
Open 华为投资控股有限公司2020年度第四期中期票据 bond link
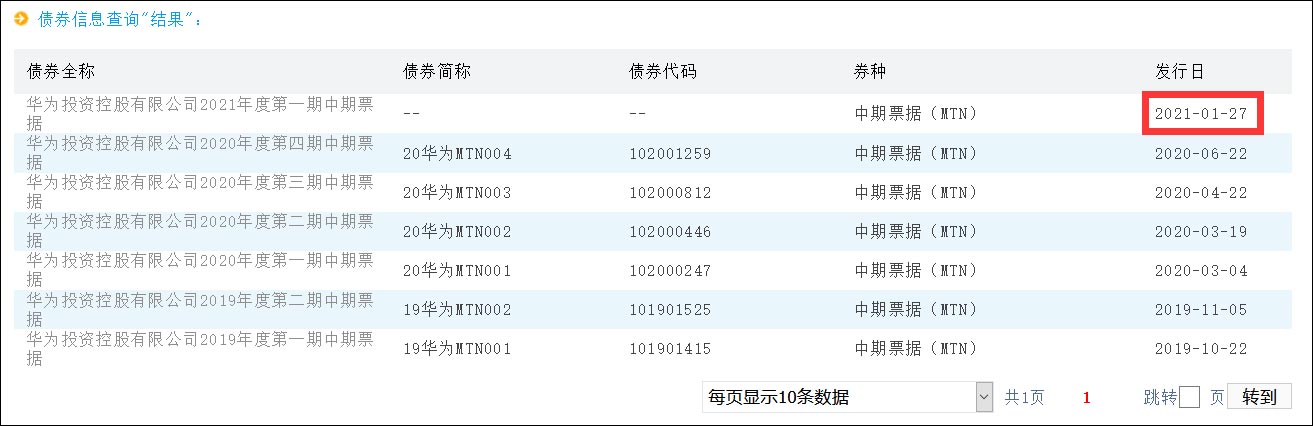(201, 152)
